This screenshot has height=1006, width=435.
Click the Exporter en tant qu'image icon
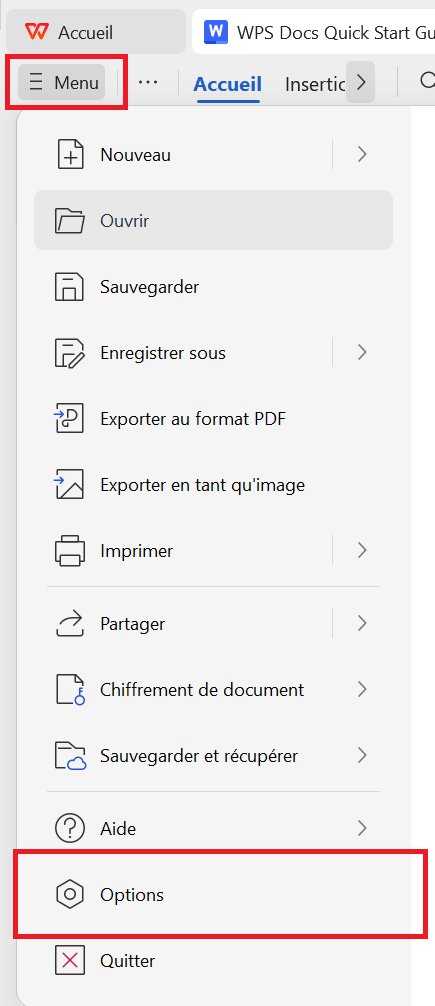coord(70,485)
